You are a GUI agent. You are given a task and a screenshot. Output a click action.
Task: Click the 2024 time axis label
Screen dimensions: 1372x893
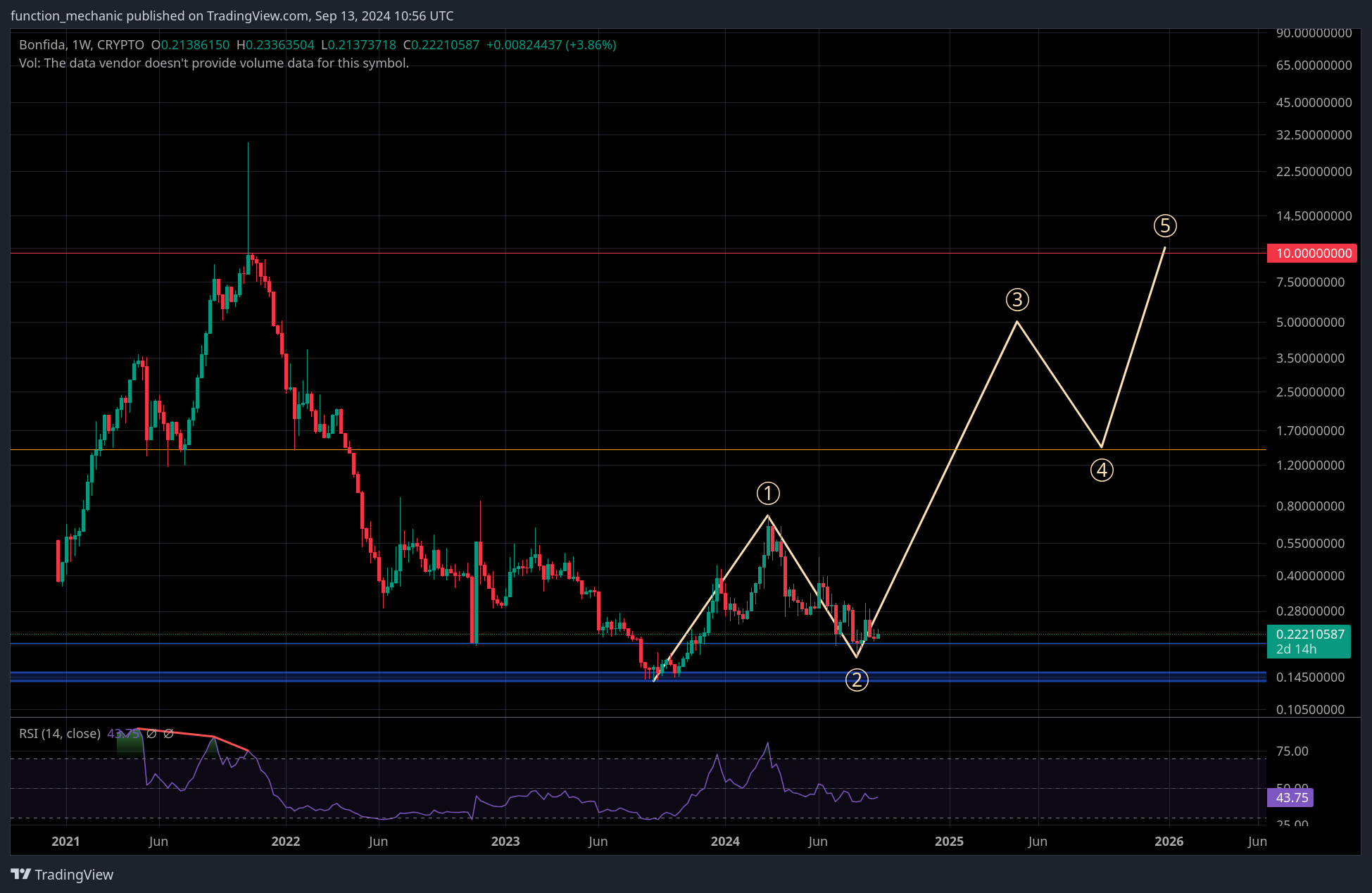tap(725, 842)
